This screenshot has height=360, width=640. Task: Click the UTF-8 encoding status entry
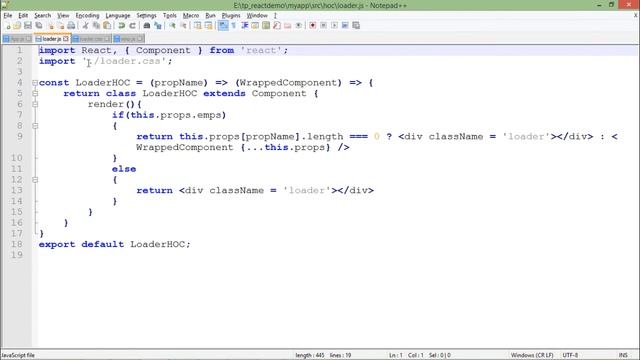click(570, 355)
